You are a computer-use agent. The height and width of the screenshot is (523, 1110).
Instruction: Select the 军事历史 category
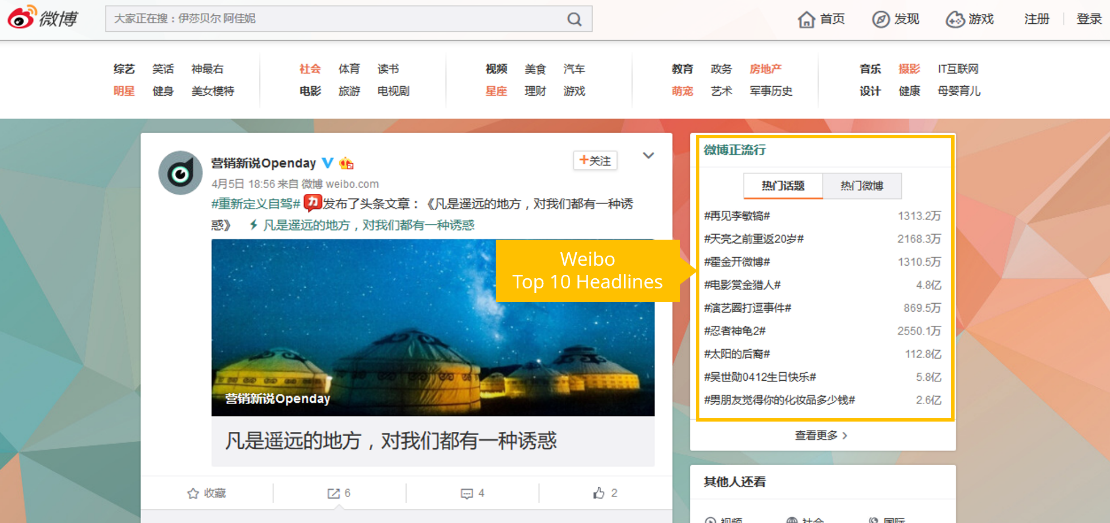click(772, 91)
